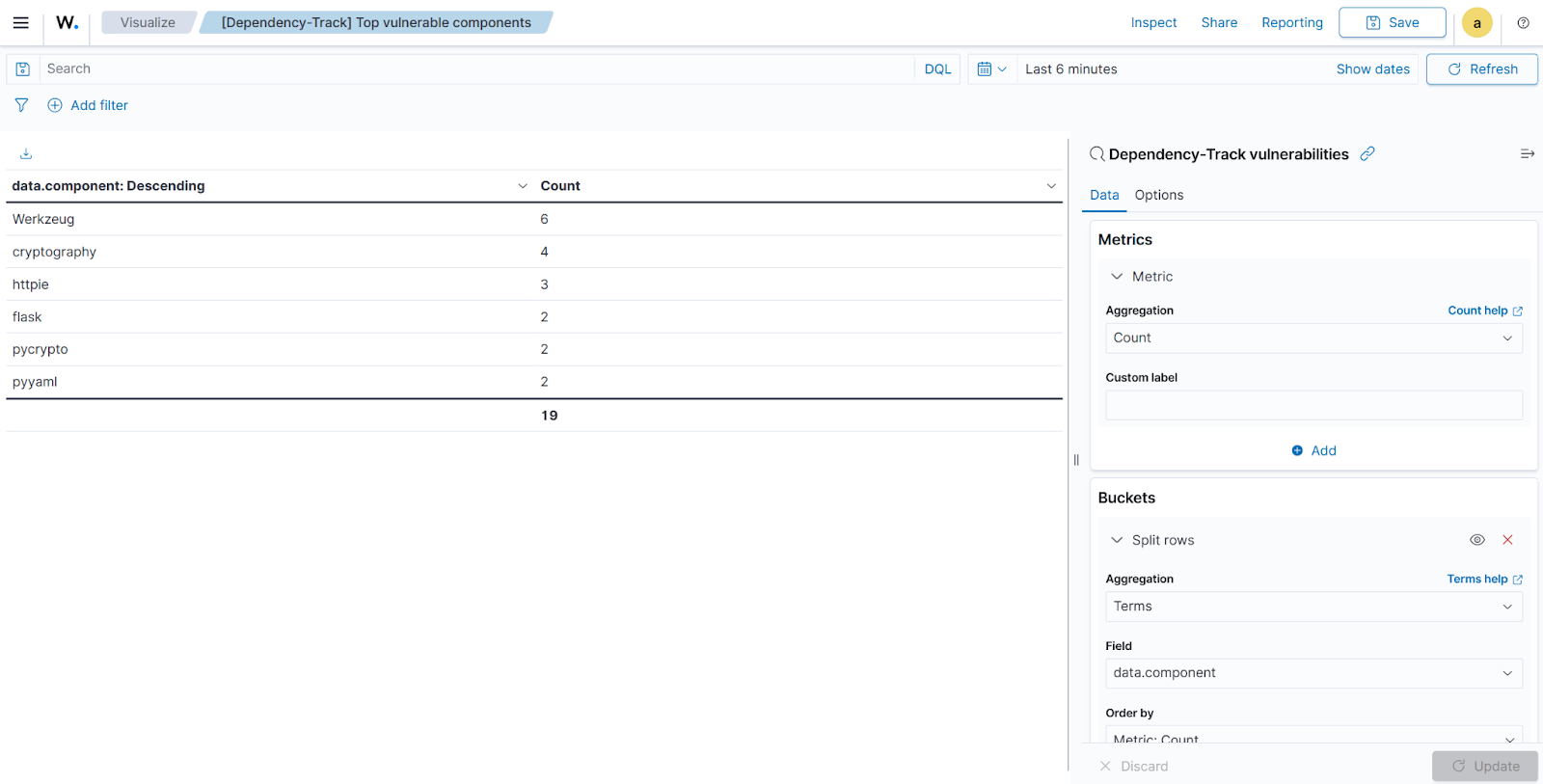Image resolution: width=1543 pixels, height=784 pixels.
Task: Click the Update button
Action: coord(1485,766)
